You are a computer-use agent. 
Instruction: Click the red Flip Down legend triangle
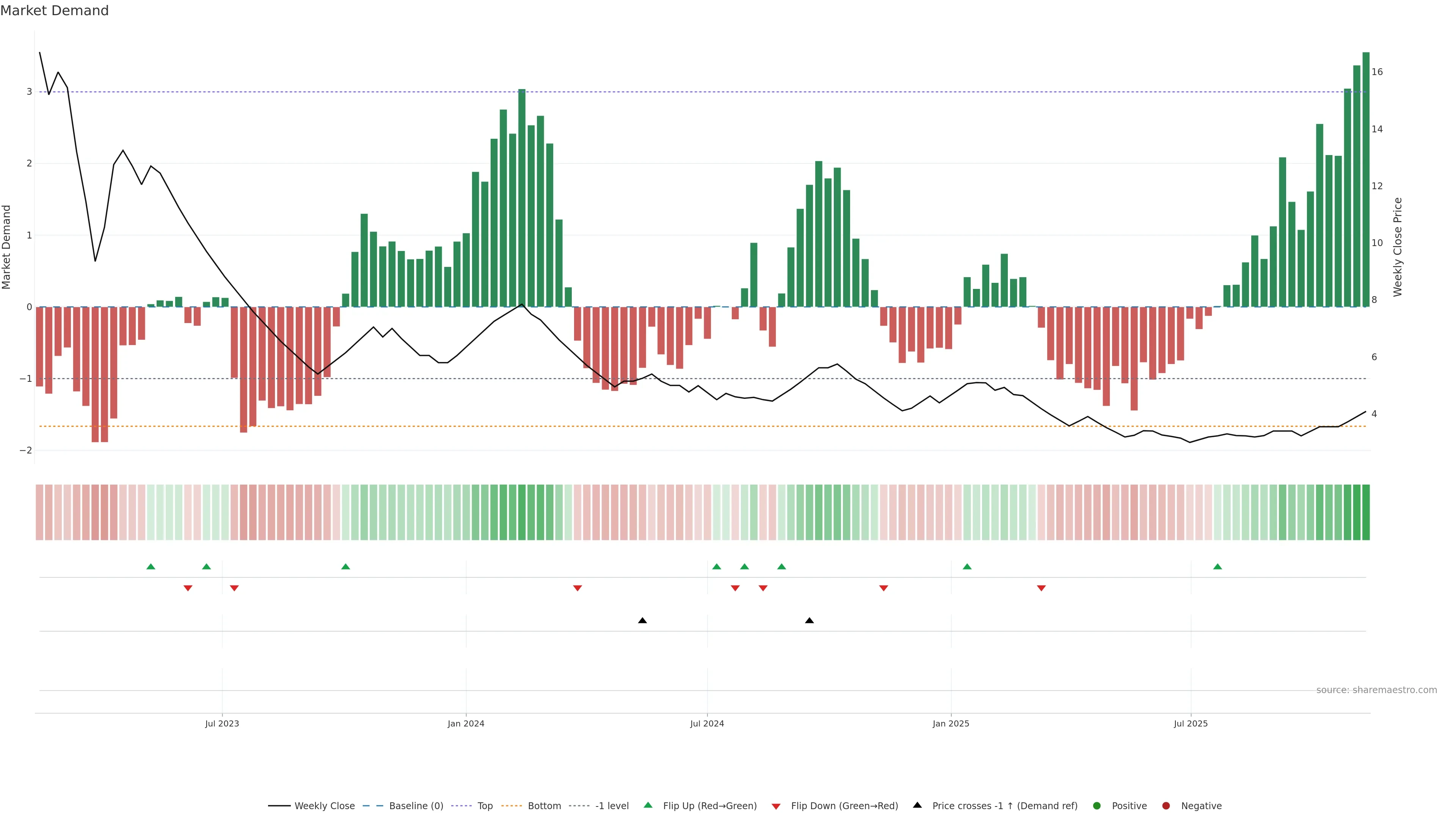776,806
